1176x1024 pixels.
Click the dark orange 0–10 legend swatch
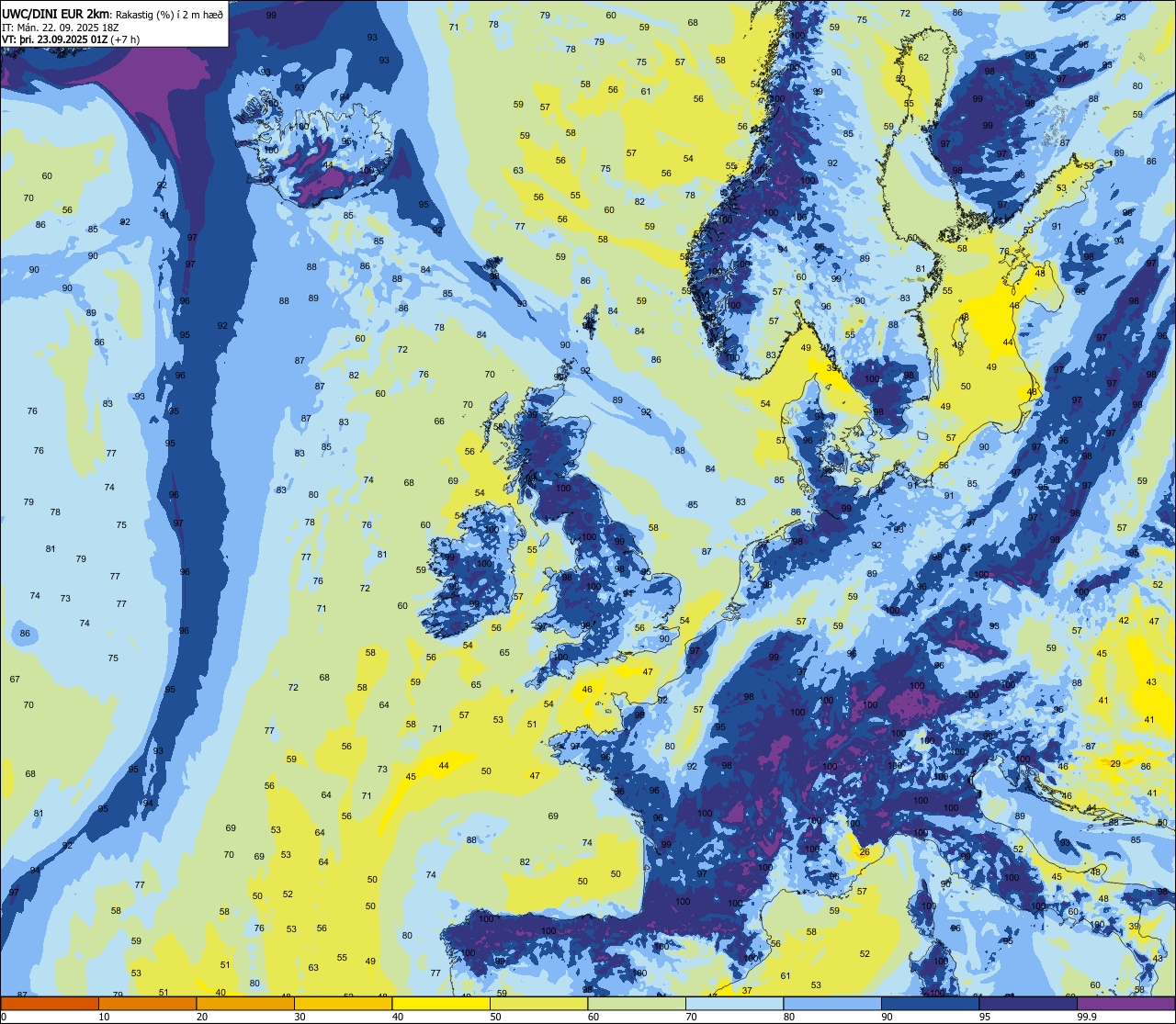pos(50,1004)
